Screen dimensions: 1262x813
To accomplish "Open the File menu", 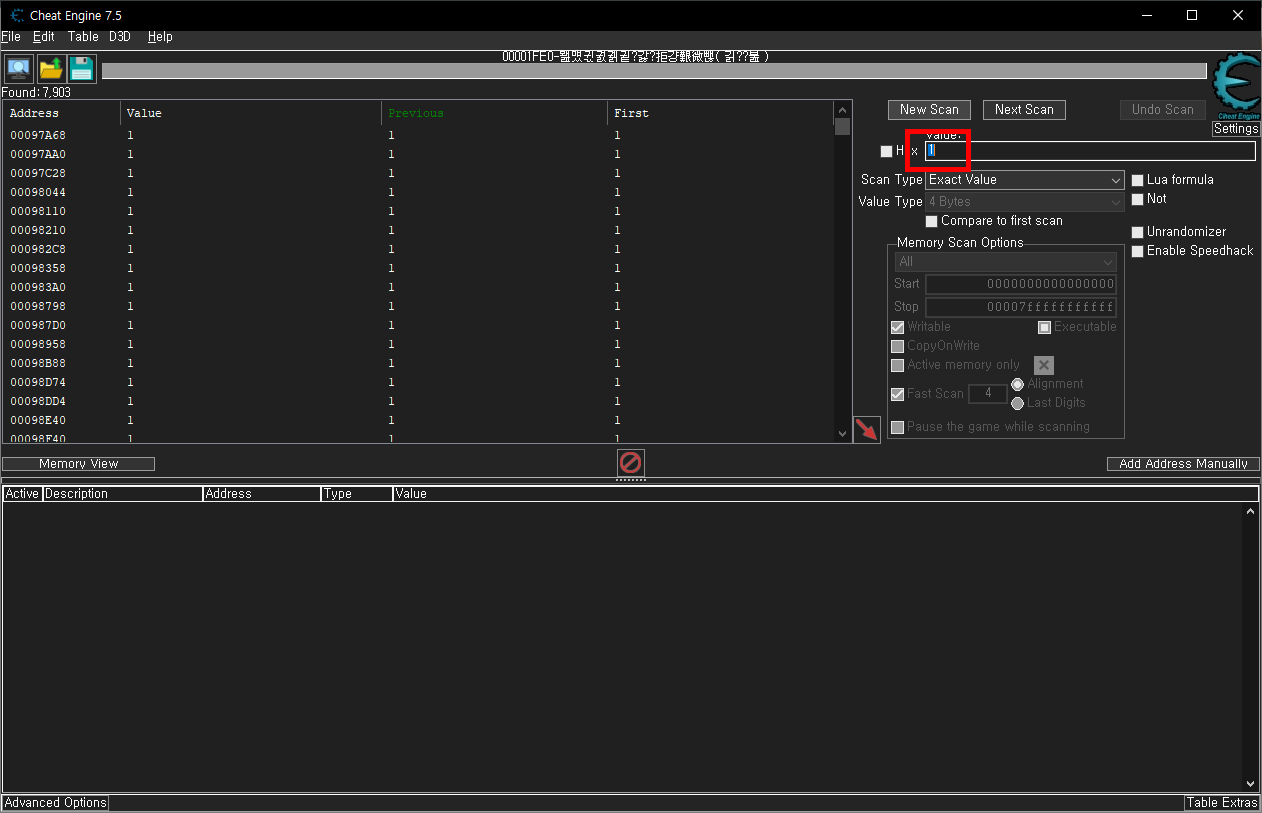I will [x=11, y=36].
